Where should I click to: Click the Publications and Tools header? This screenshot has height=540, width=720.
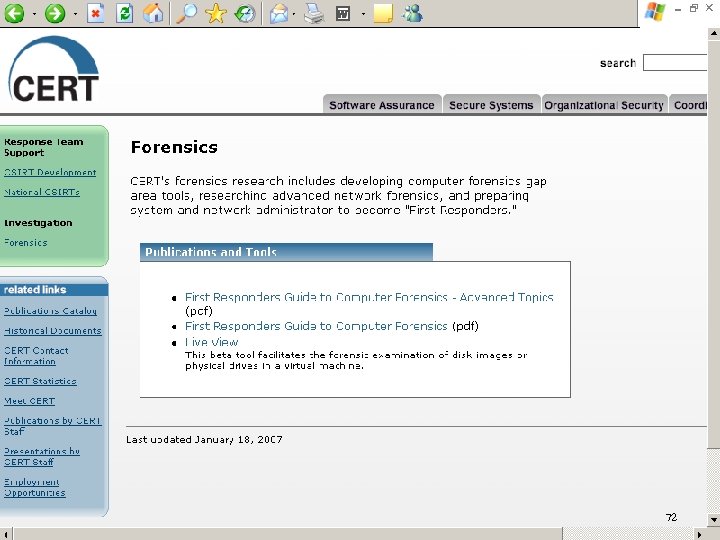coord(286,252)
